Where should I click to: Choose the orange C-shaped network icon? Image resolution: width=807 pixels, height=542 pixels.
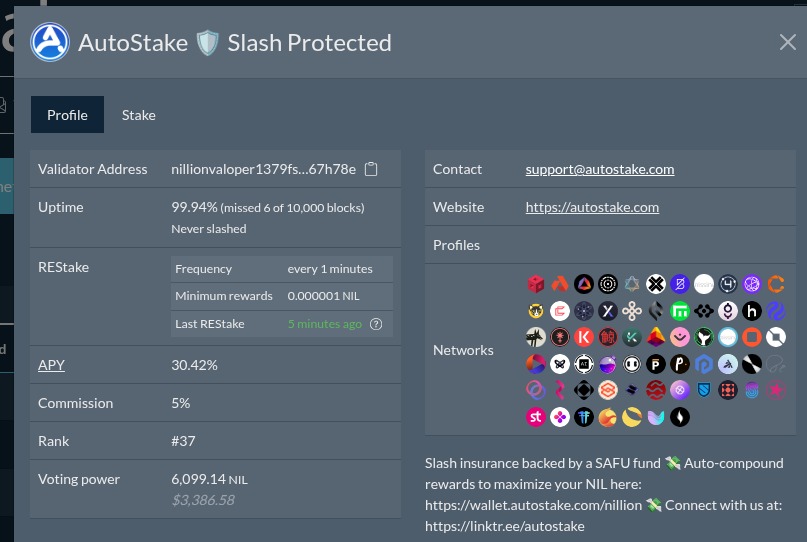(776, 284)
